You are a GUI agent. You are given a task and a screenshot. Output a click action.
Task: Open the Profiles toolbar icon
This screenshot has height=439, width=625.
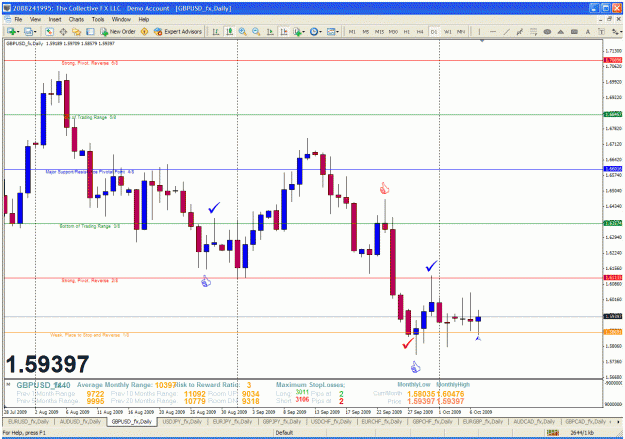[x=28, y=31]
